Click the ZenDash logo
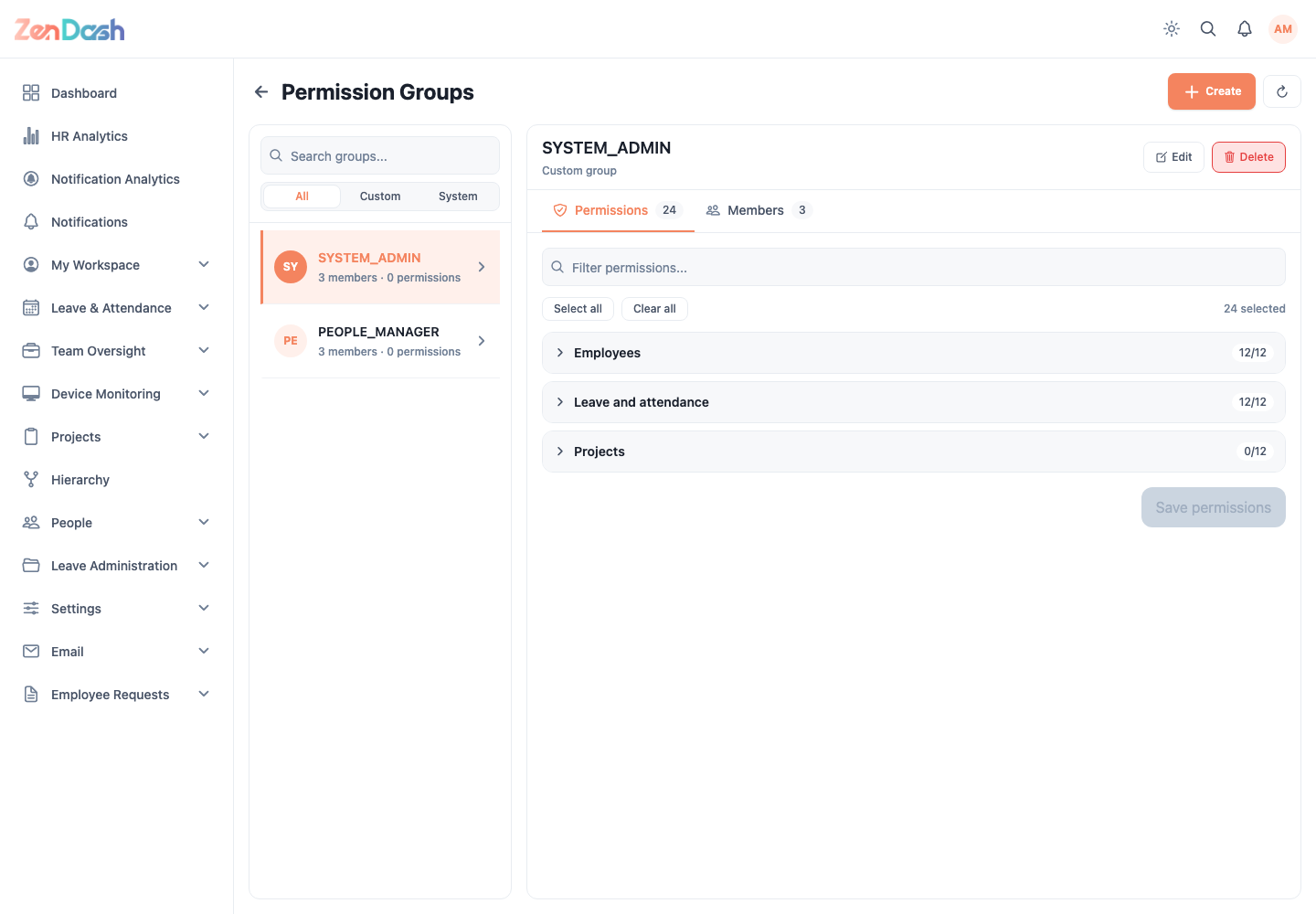 click(x=69, y=29)
